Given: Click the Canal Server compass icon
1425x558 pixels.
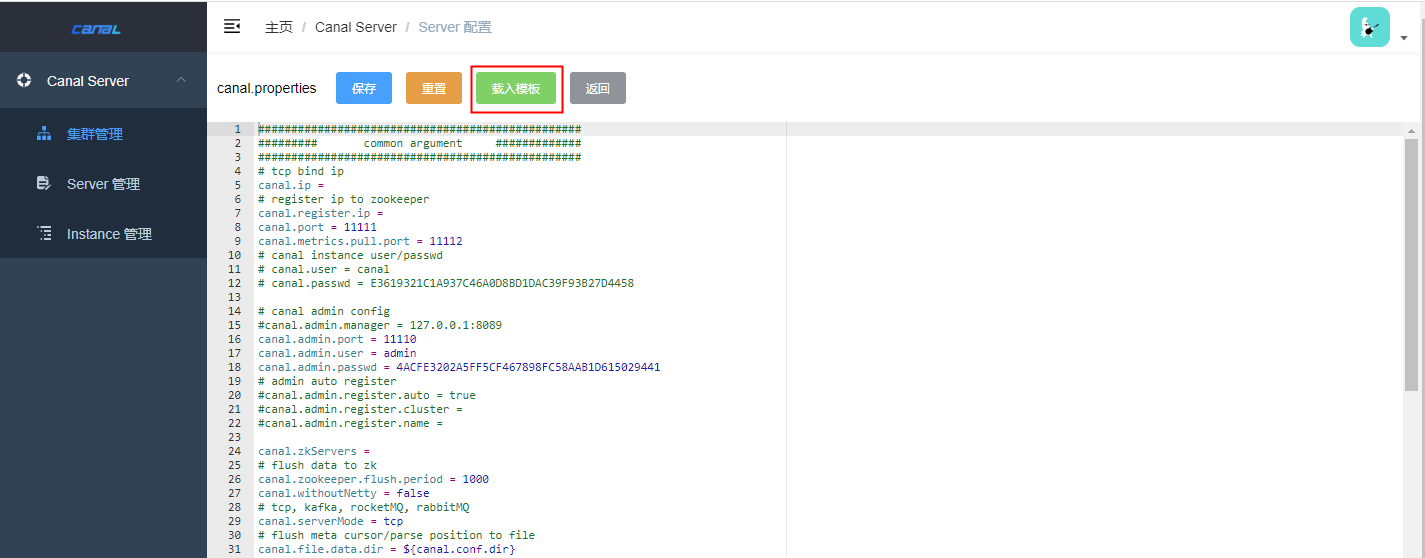Looking at the screenshot, I should 25,80.
